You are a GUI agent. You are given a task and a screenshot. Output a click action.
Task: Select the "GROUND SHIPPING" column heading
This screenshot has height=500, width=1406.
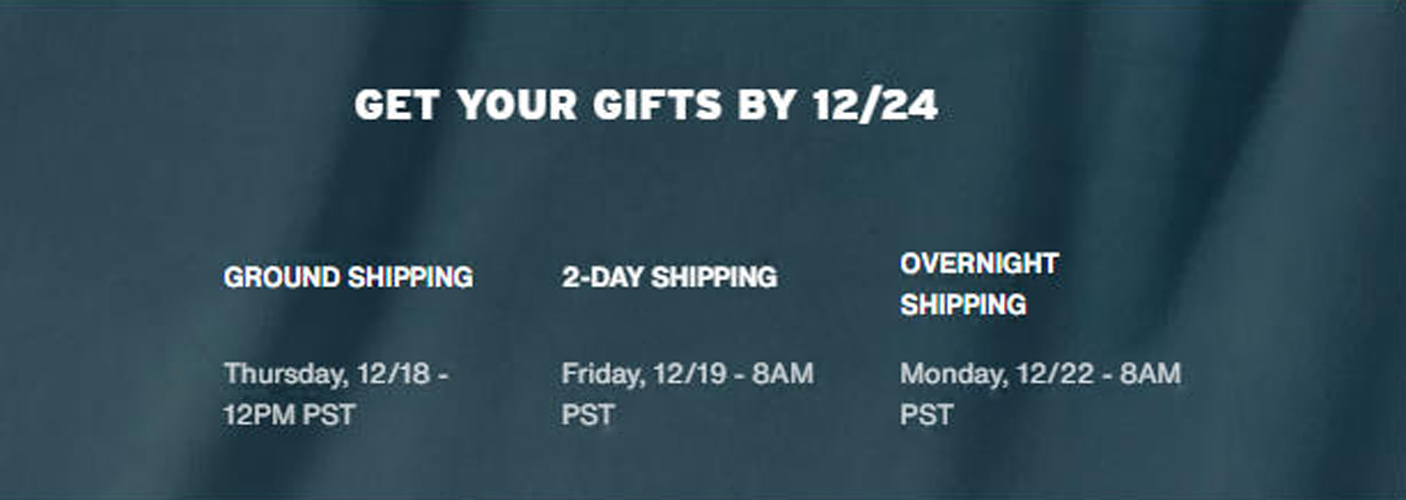click(348, 277)
